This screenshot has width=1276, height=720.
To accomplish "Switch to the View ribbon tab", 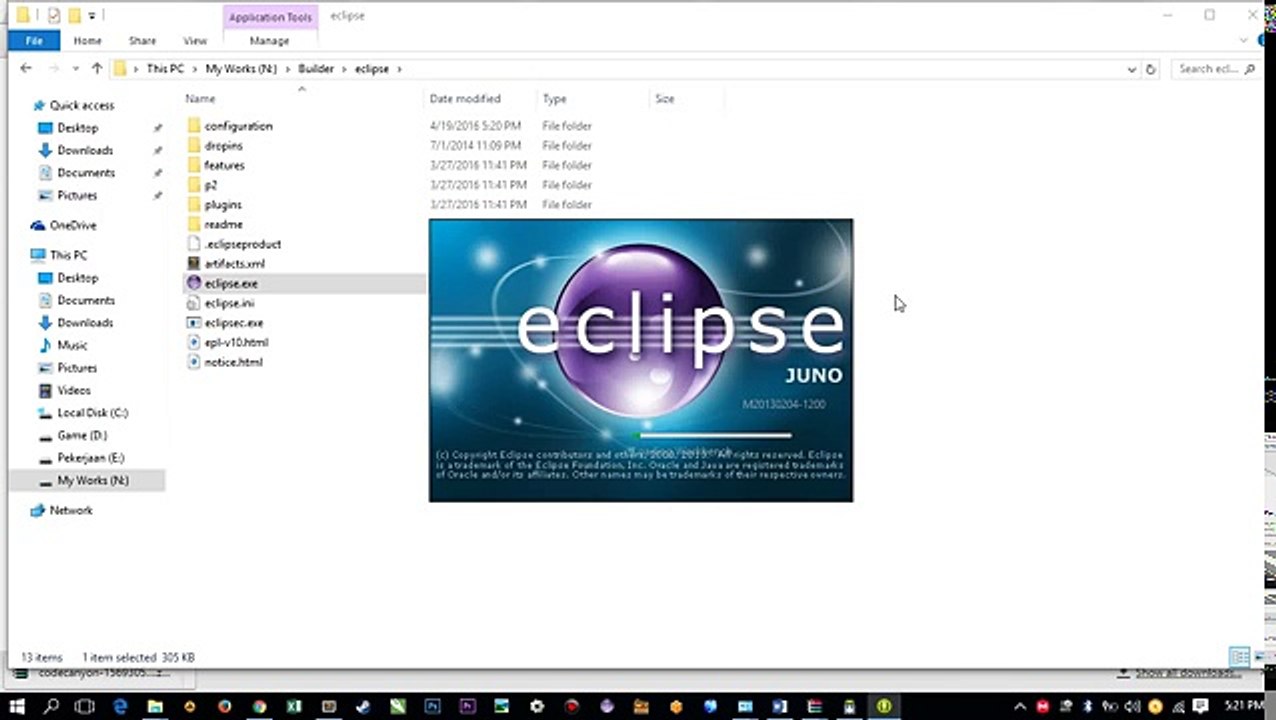I will (195, 41).
